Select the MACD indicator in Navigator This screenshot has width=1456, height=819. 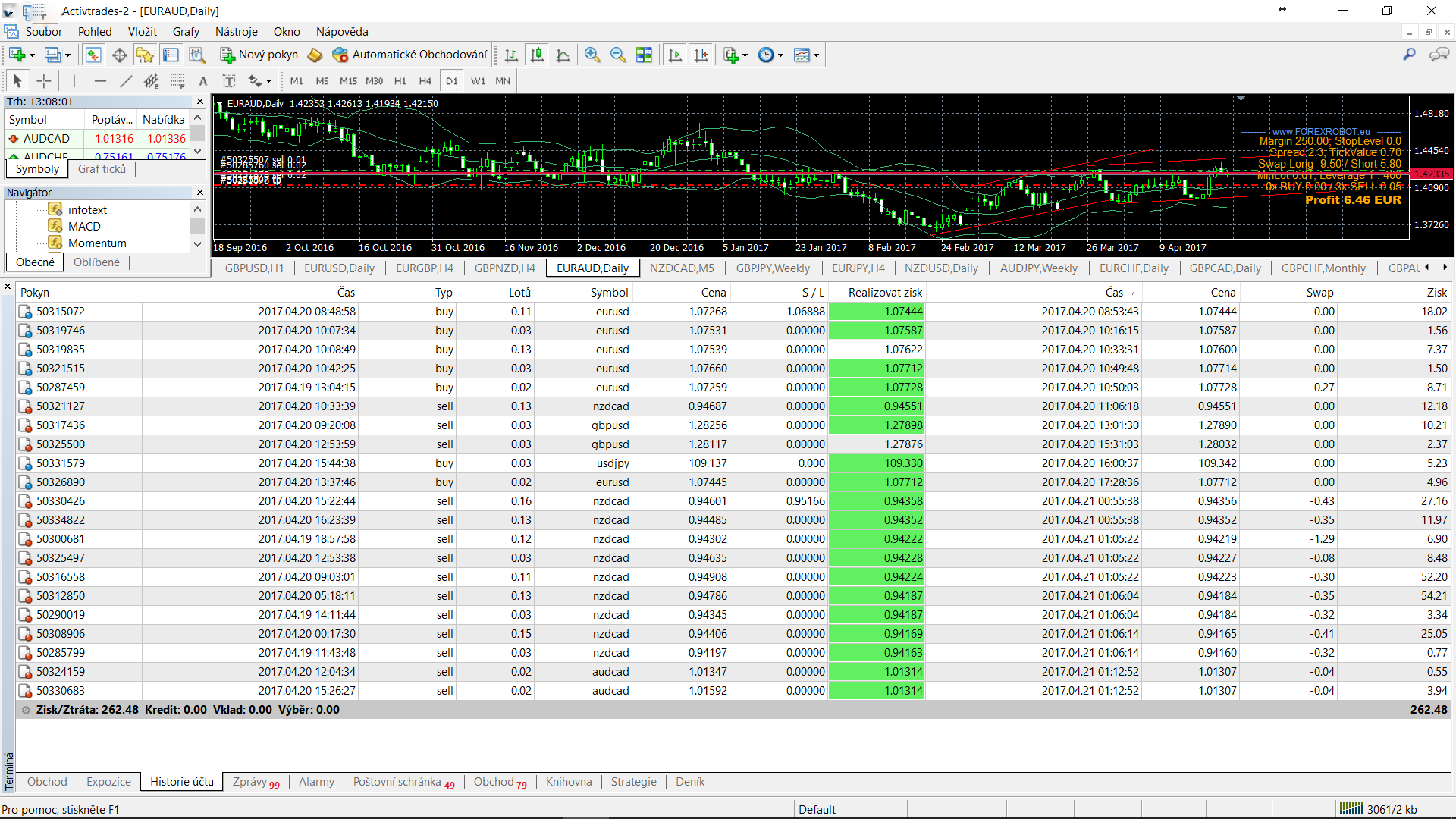(x=84, y=226)
